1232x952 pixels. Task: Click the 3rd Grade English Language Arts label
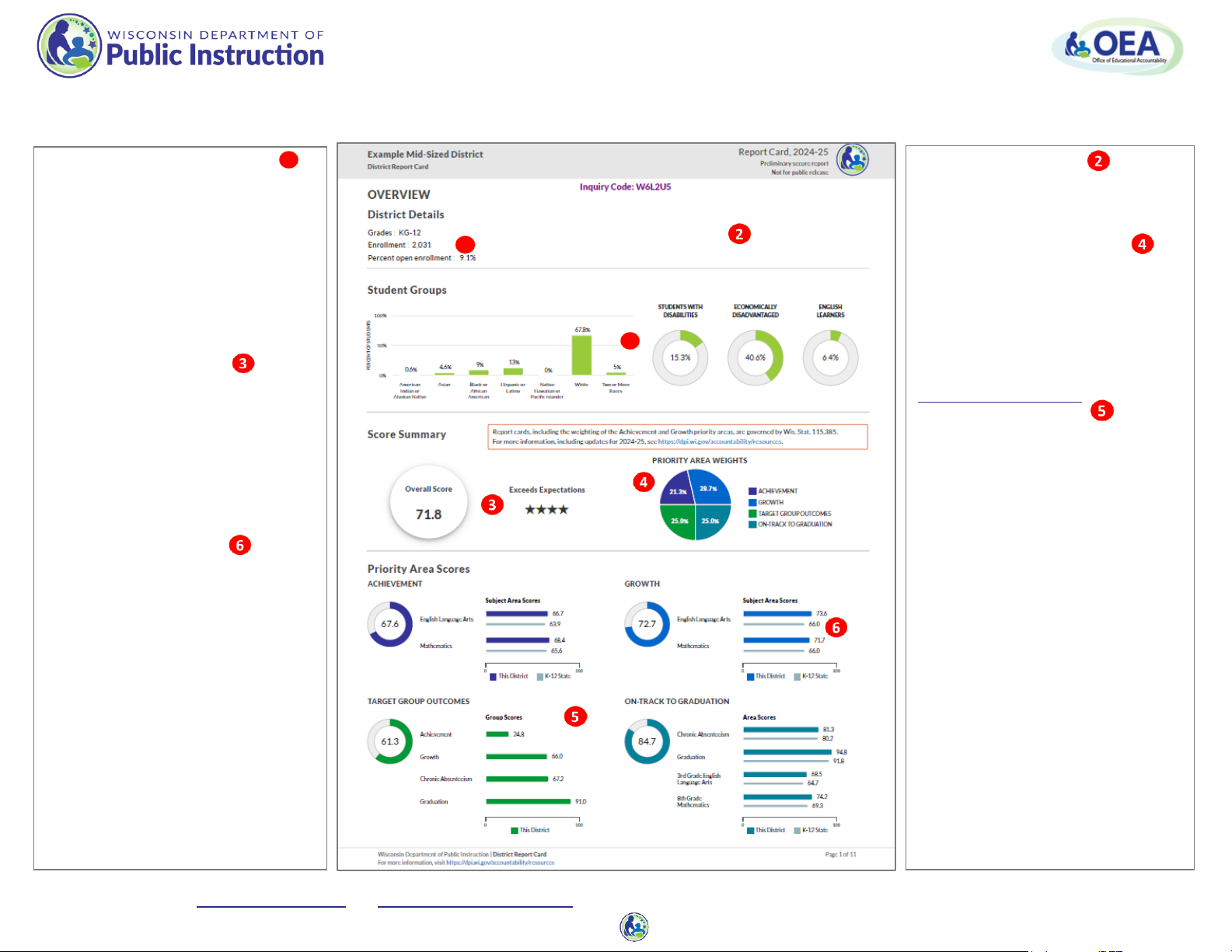coord(699,779)
